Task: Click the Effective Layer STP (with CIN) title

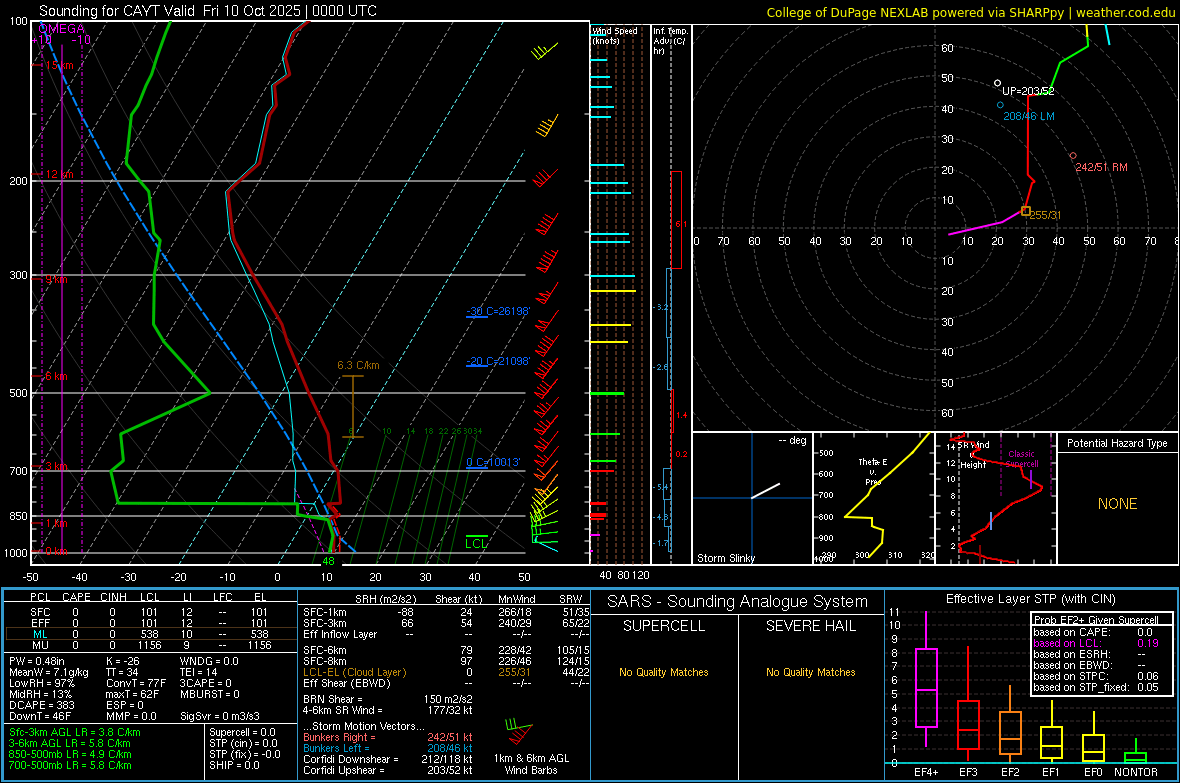Action: tap(1030, 599)
